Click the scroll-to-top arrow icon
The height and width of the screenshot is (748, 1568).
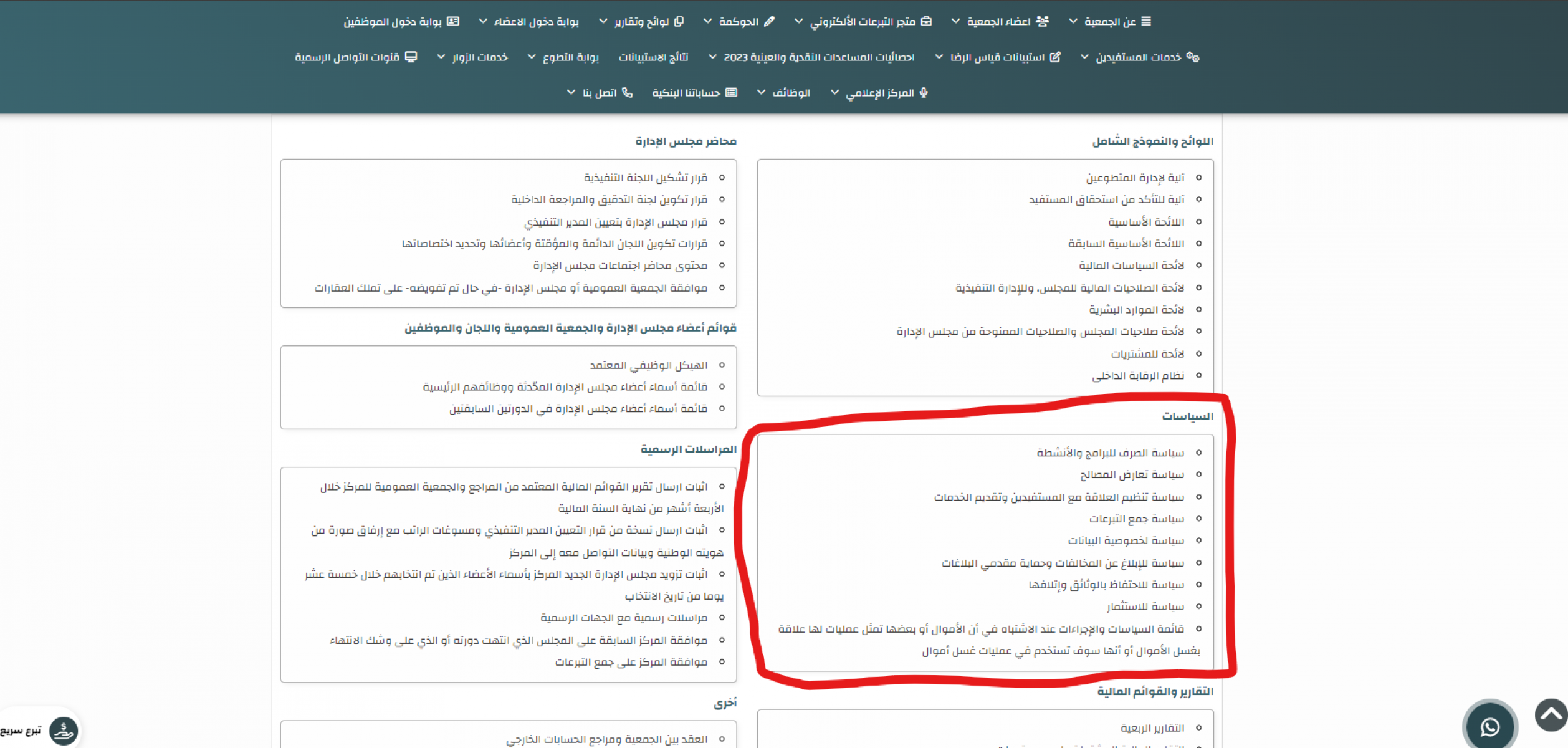point(1551,715)
